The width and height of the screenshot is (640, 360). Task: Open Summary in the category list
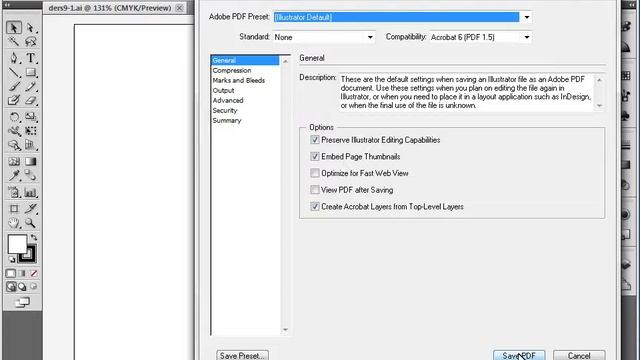point(227,120)
